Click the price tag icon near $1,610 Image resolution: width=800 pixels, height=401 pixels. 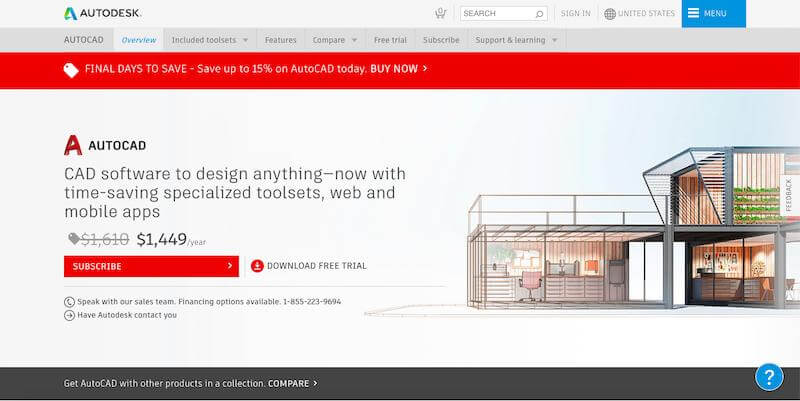tap(74, 238)
